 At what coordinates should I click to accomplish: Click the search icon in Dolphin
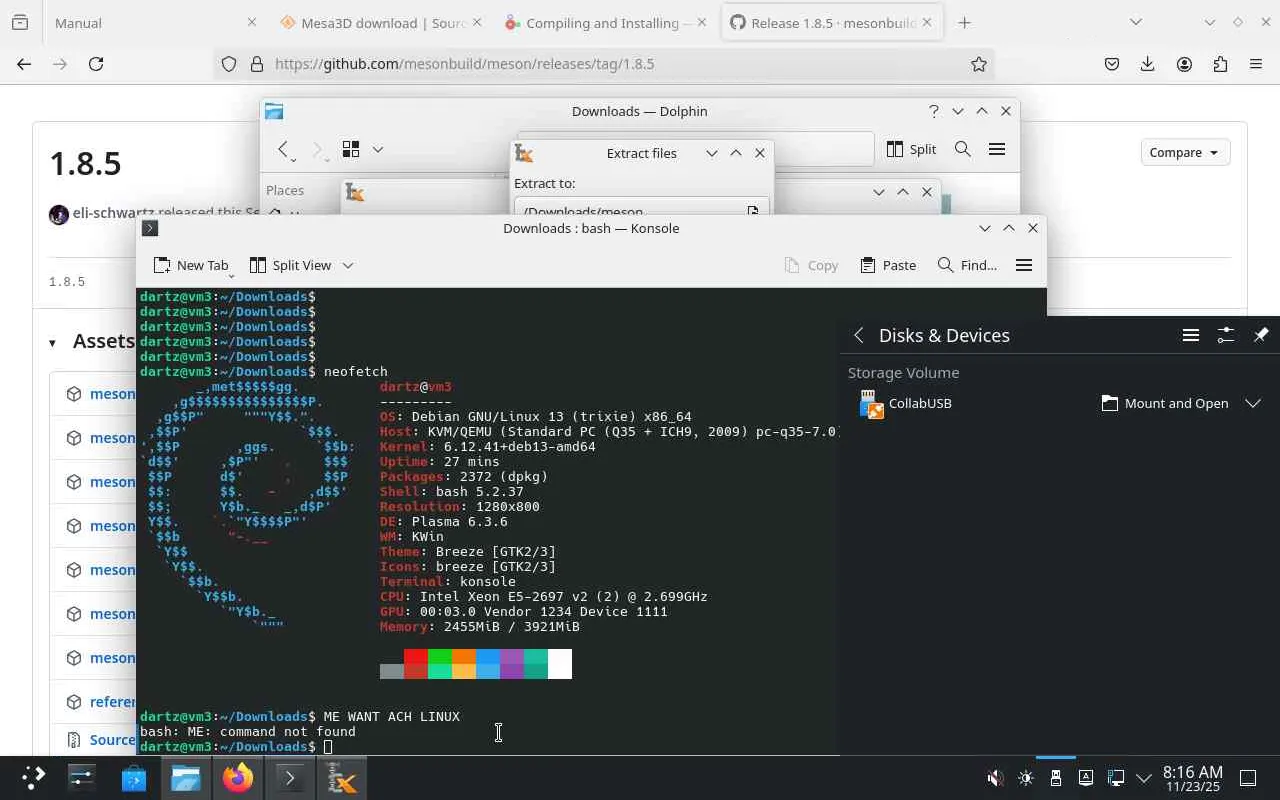(963, 149)
